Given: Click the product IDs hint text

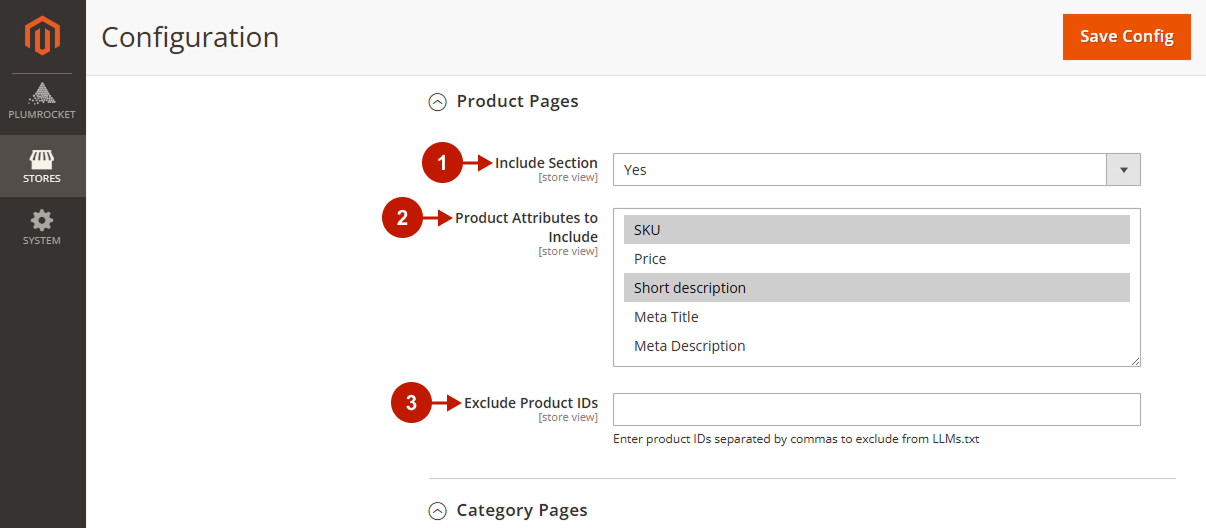Looking at the screenshot, I should point(796,439).
